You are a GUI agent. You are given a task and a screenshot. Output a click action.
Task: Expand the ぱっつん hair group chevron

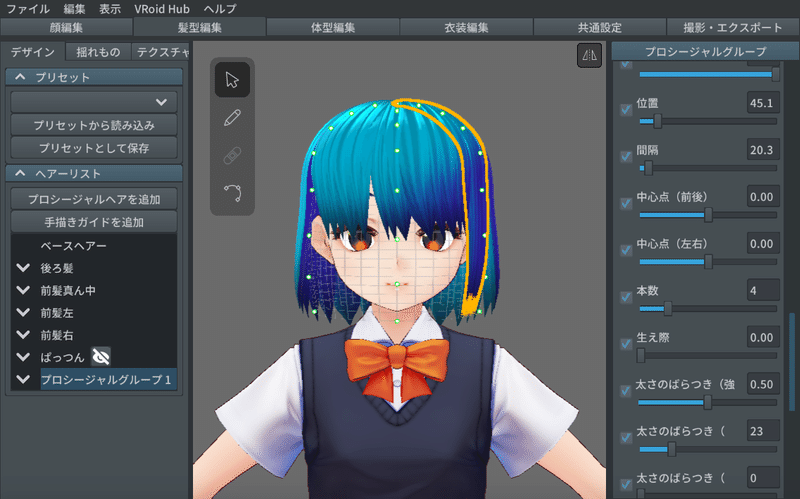pos(23,357)
